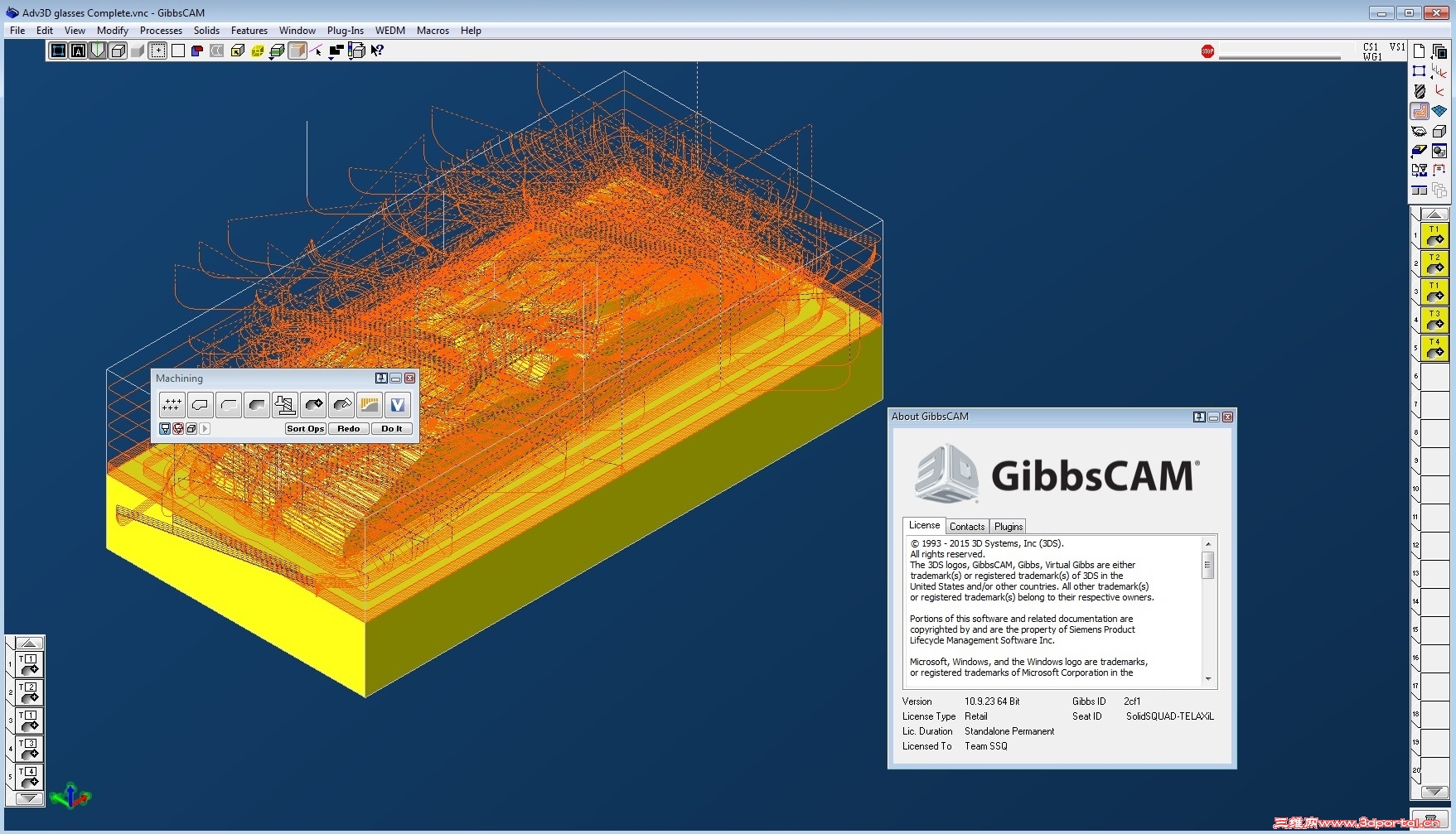The width and height of the screenshot is (1456, 834).
Task: Toggle the highlighted CAM machining palette icon
Action: tap(1420, 111)
